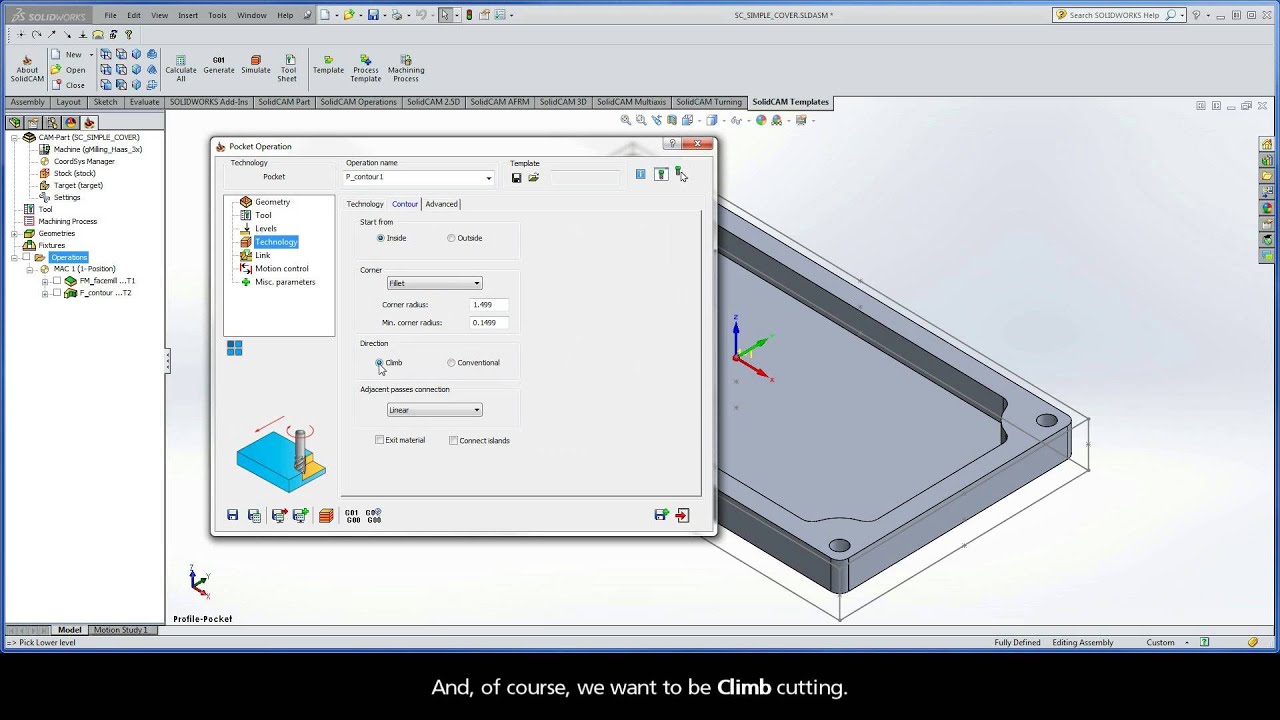Expand the Geometries tree node
Viewport: 1280px width, 720px height.
14,233
